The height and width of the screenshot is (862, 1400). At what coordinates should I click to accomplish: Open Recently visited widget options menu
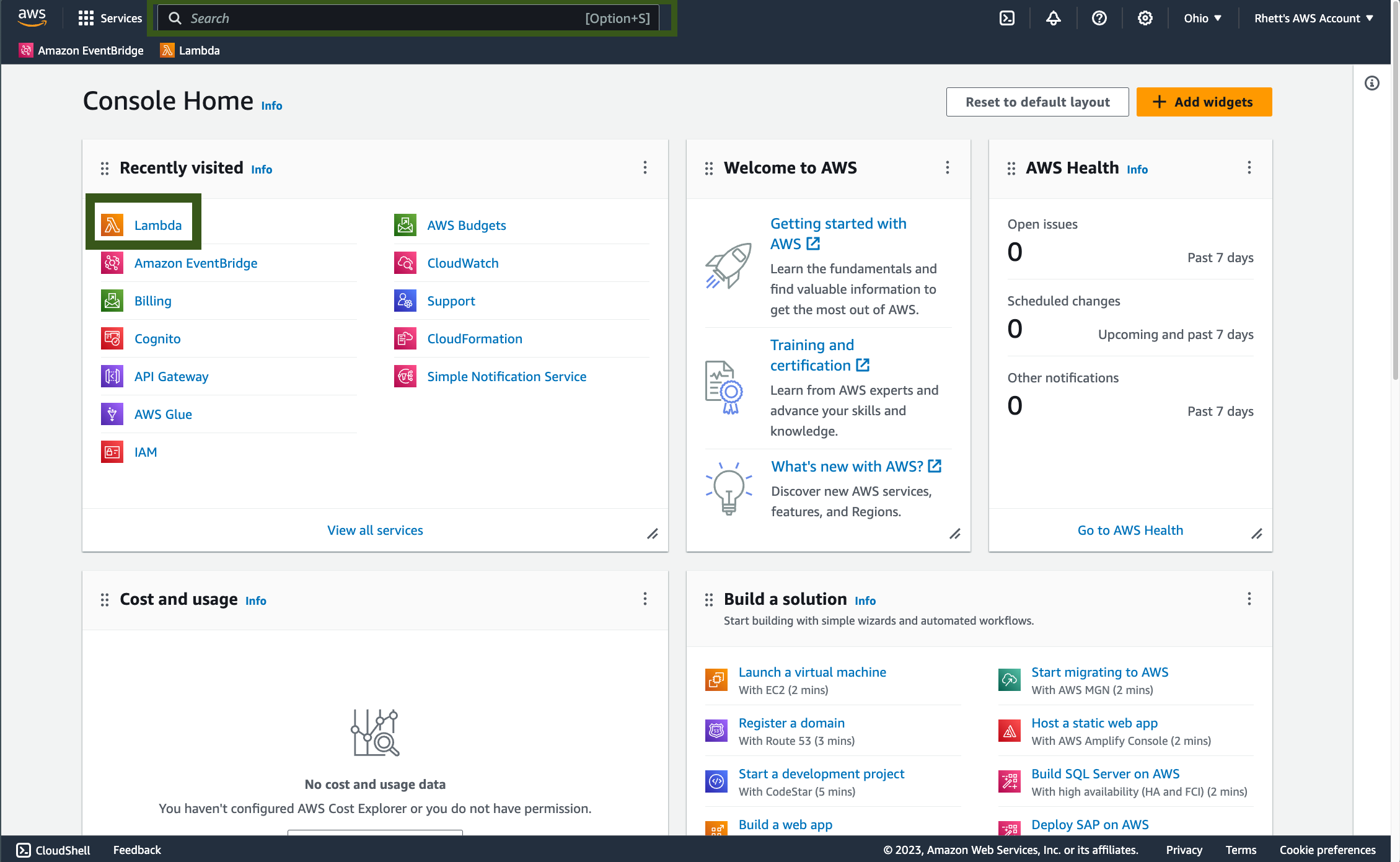(x=645, y=167)
